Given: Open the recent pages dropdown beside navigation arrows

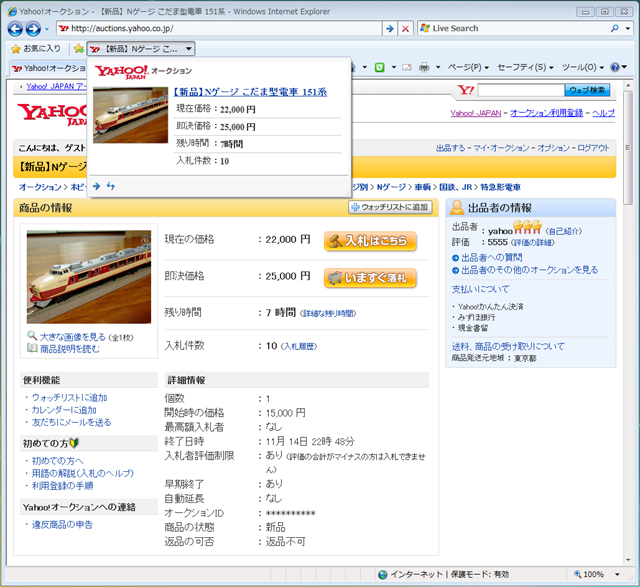Looking at the screenshot, I should coord(47,29).
